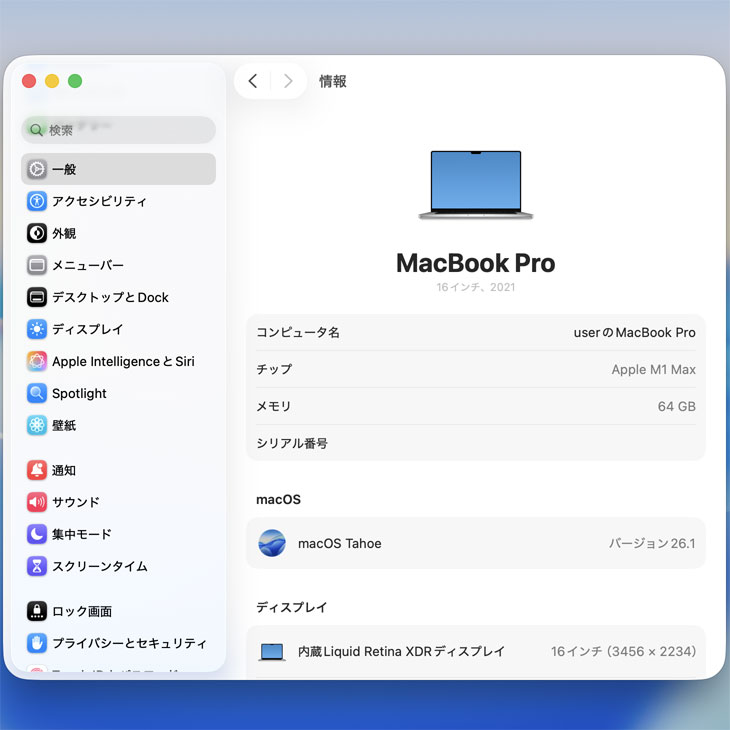Click the 一般 (General) gear icon

(37, 169)
